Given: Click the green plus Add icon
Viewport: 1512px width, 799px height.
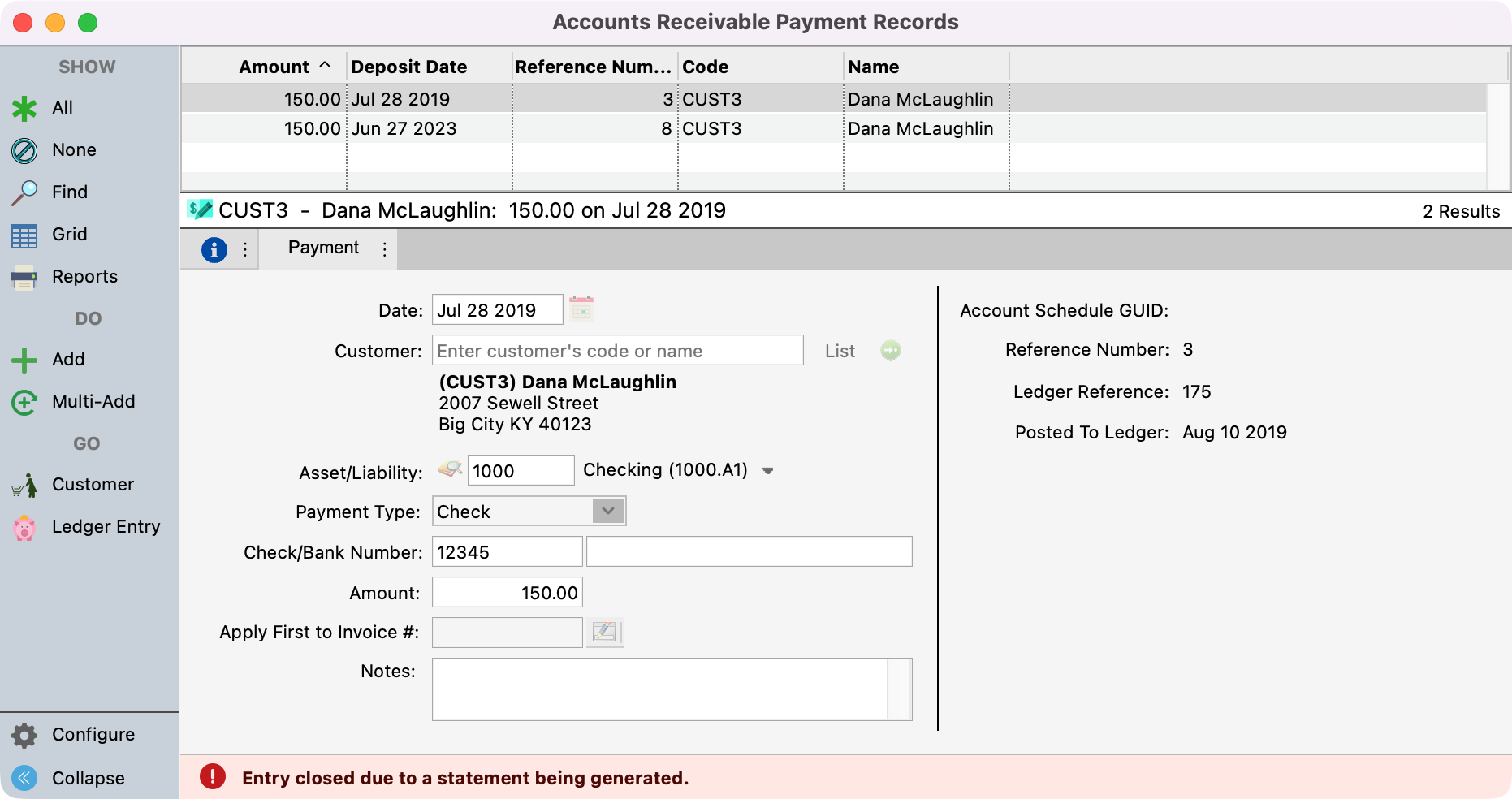Looking at the screenshot, I should (x=24, y=360).
